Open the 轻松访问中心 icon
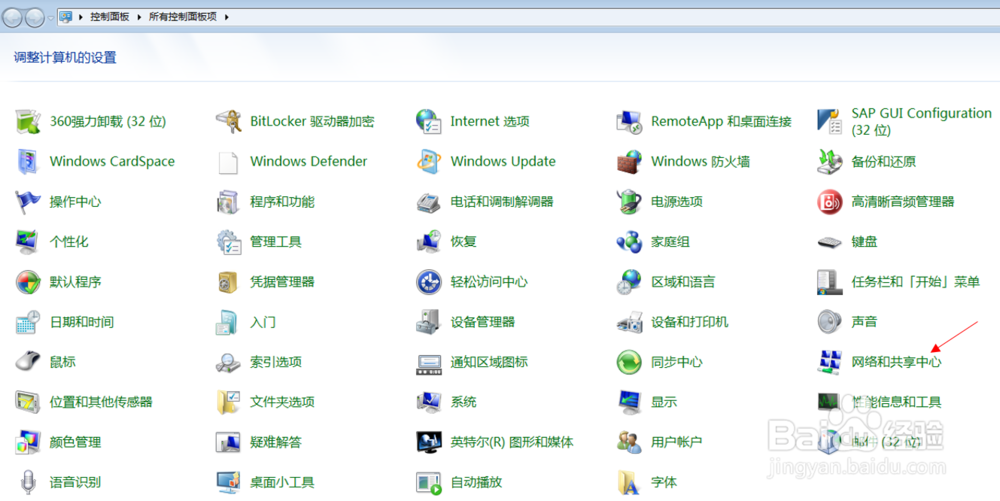 (x=429, y=282)
